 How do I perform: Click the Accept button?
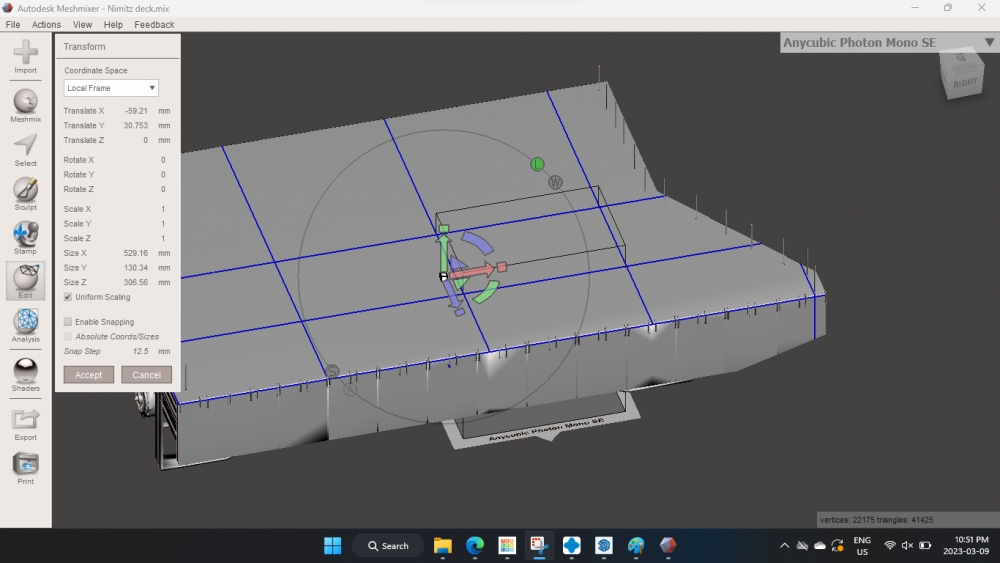click(x=89, y=375)
